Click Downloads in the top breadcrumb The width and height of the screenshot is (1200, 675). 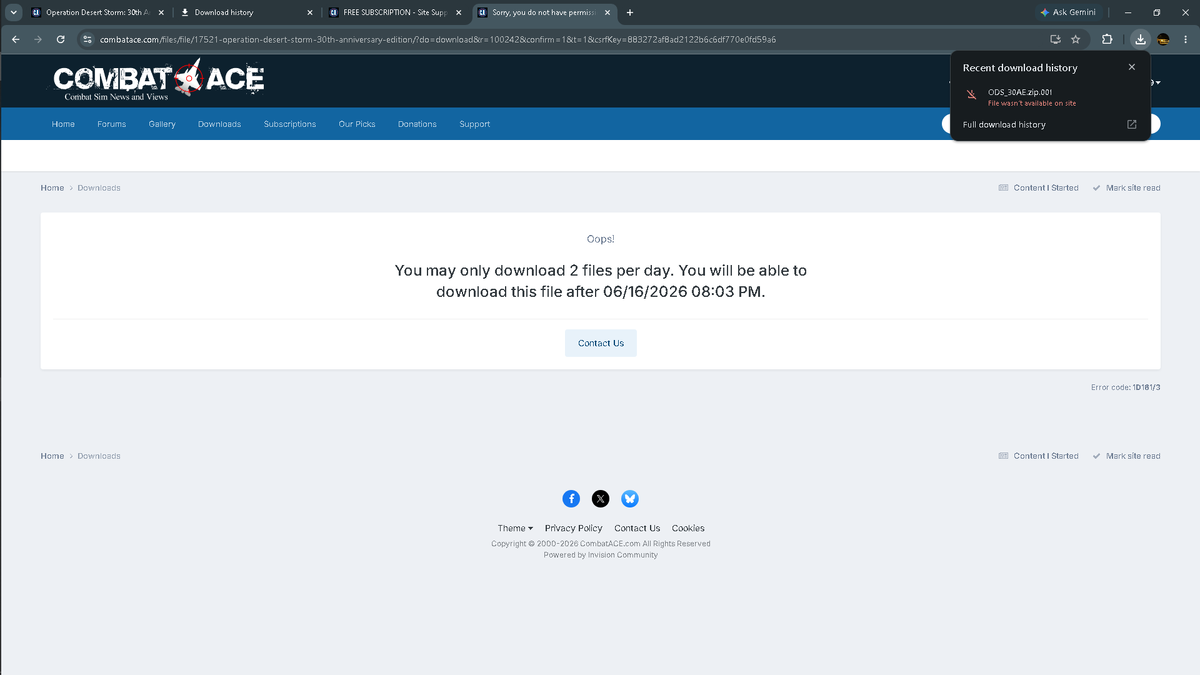pos(99,188)
